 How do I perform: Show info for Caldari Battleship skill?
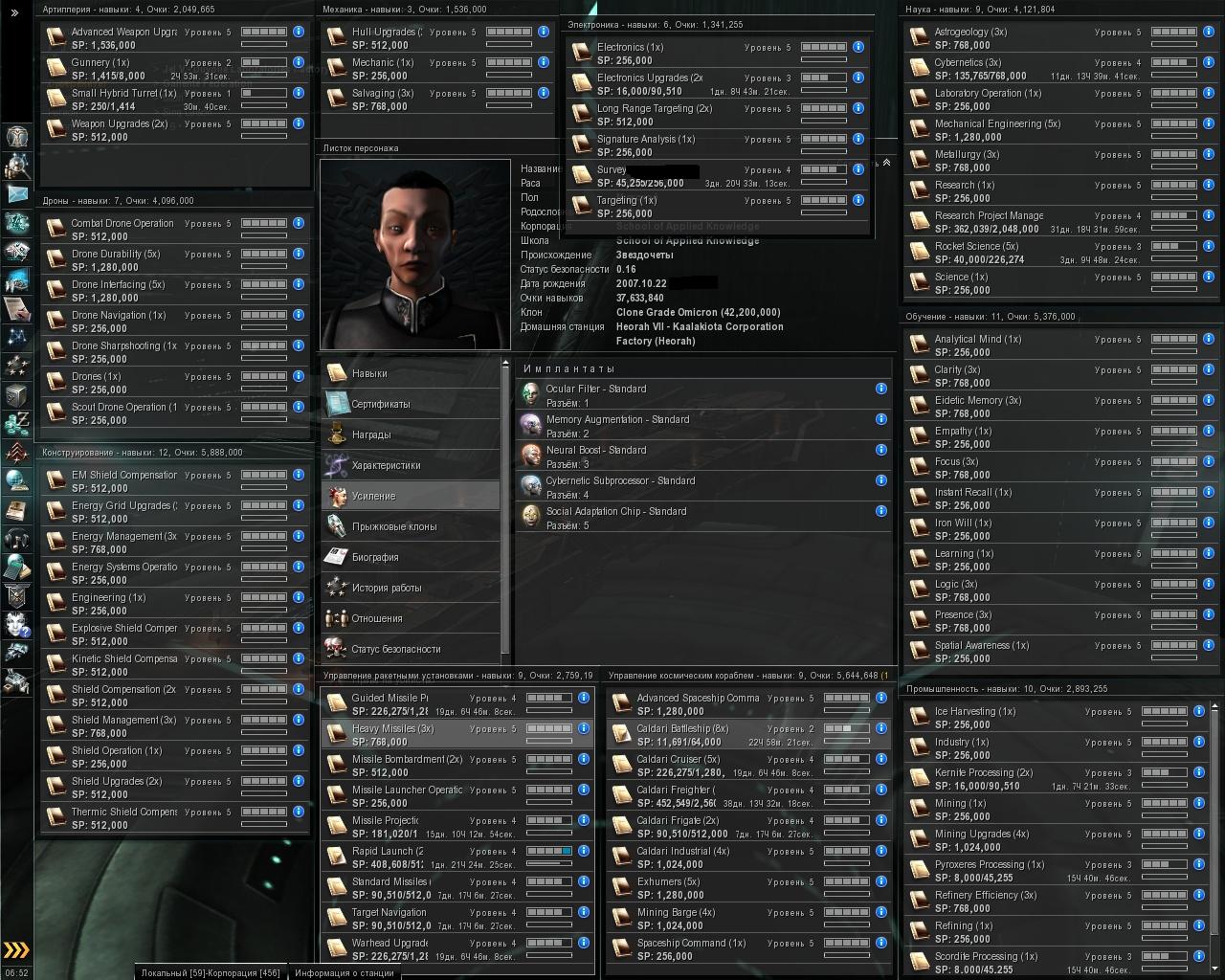(x=880, y=728)
